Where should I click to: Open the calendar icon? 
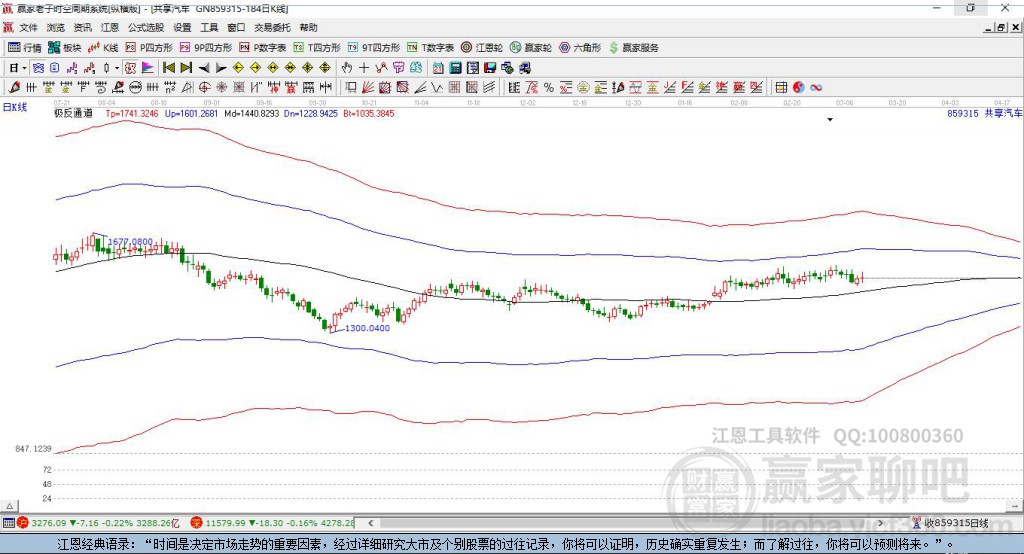pyautogui.click(x=438, y=68)
